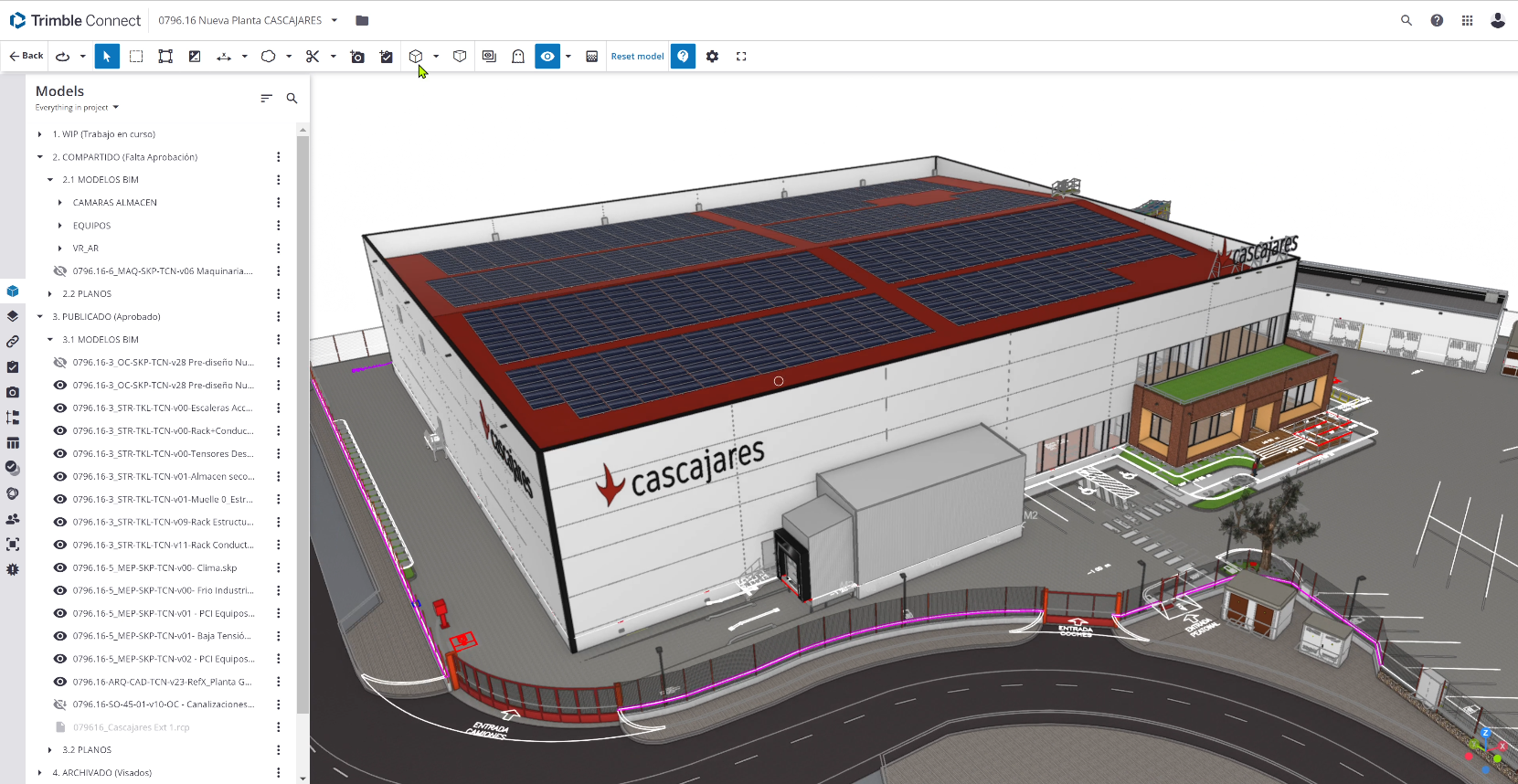Show the hidden 0796.16-6_MAQ Maquinaria model

pyautogui.click(x=60, y=271)
